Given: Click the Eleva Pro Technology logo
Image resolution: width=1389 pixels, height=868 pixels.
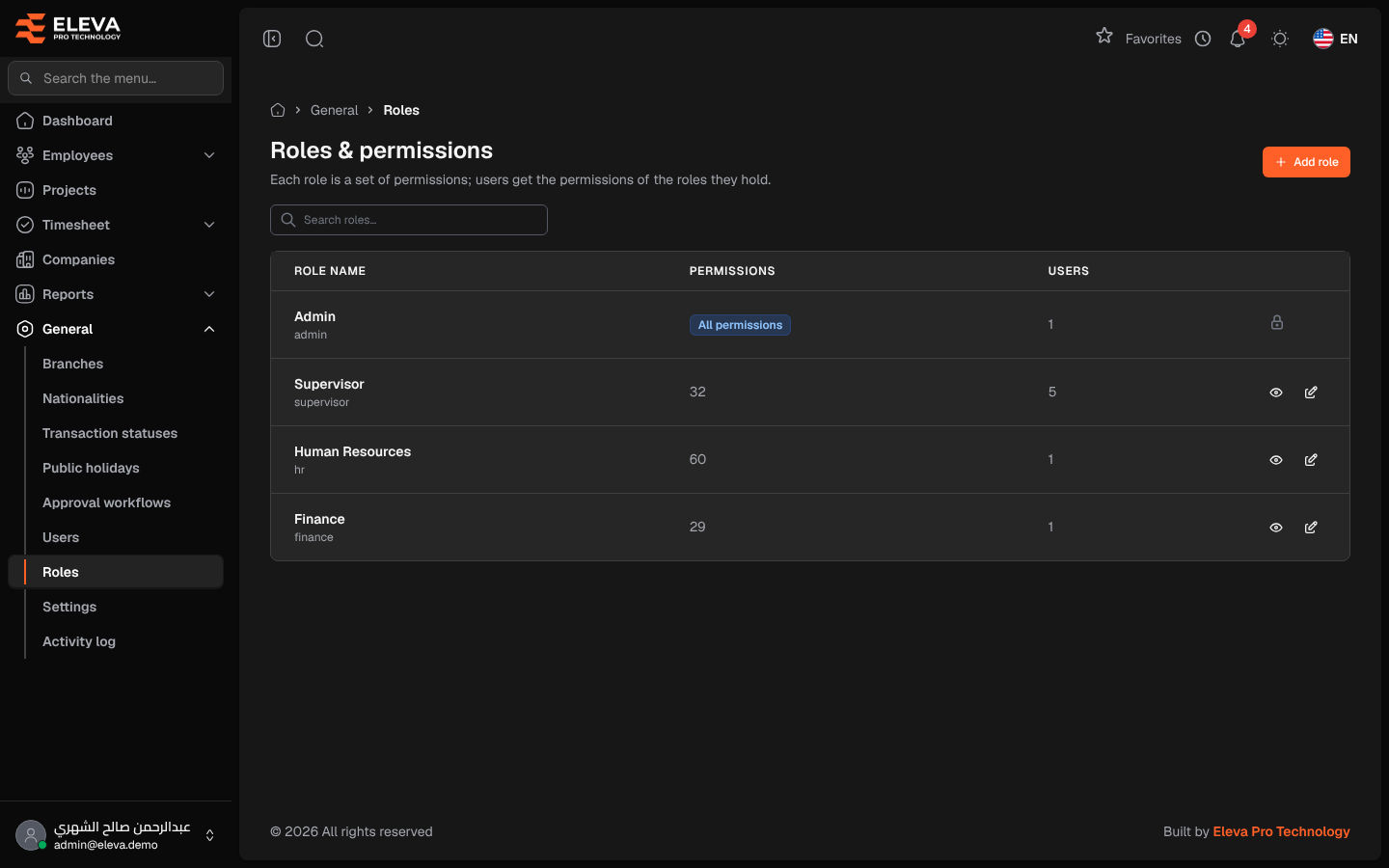Looking at the screenshot, I should (x=68, y=28).
